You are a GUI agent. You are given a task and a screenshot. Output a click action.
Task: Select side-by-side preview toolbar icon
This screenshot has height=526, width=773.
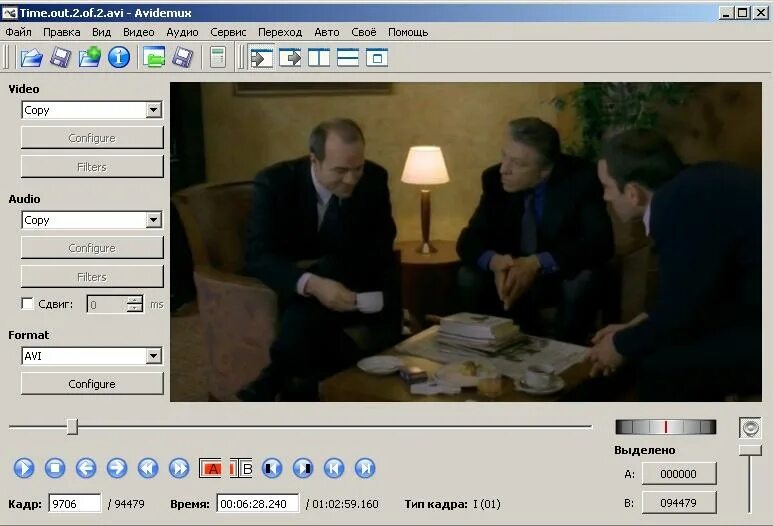pos(319,58)
